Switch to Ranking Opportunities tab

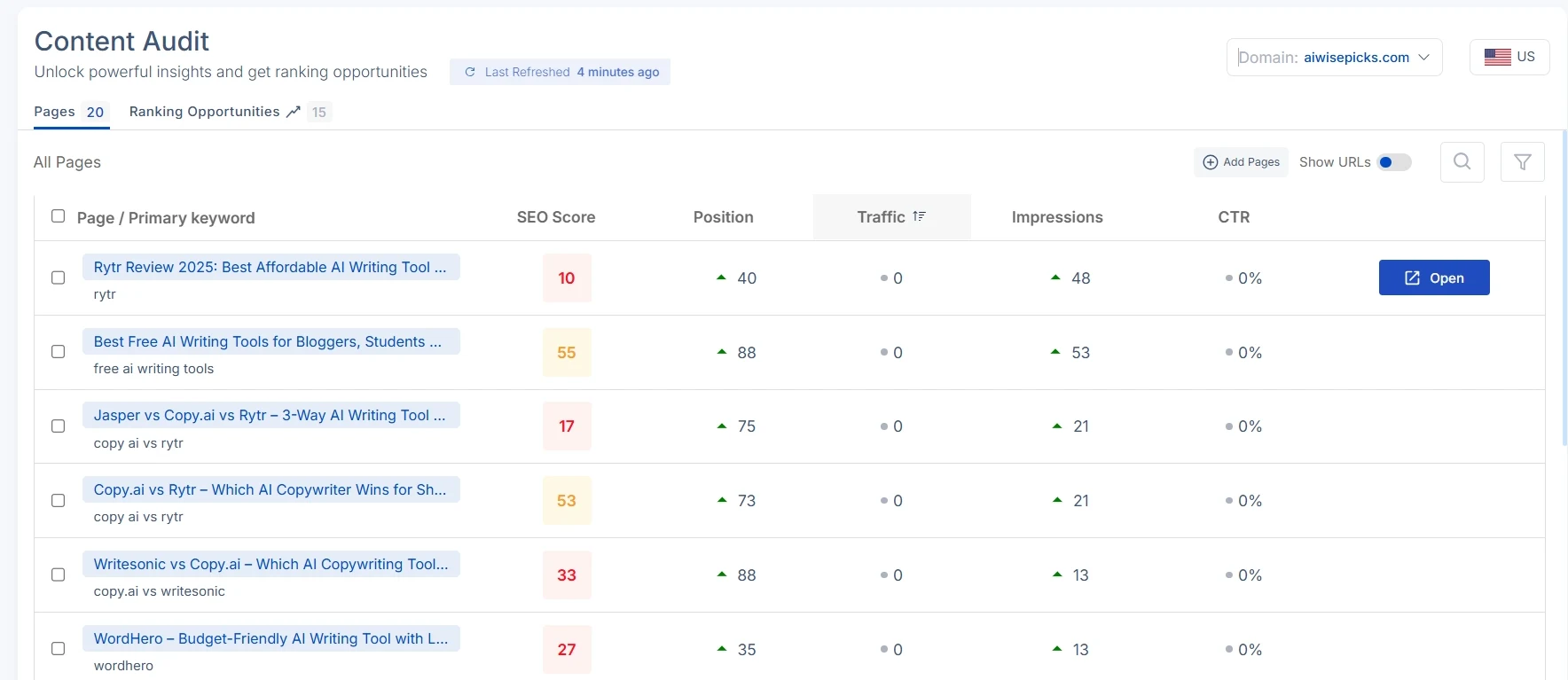pyautogui.click(x=230, y=112)
